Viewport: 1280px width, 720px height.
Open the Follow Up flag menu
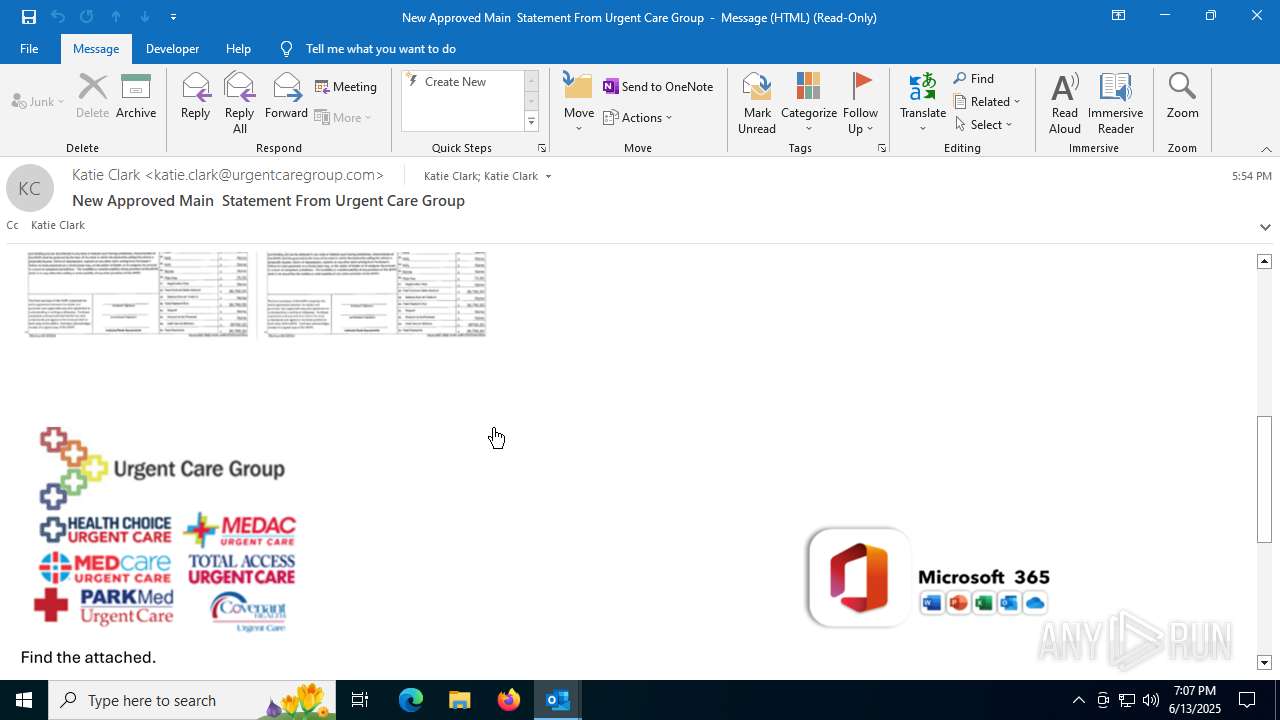860,103
